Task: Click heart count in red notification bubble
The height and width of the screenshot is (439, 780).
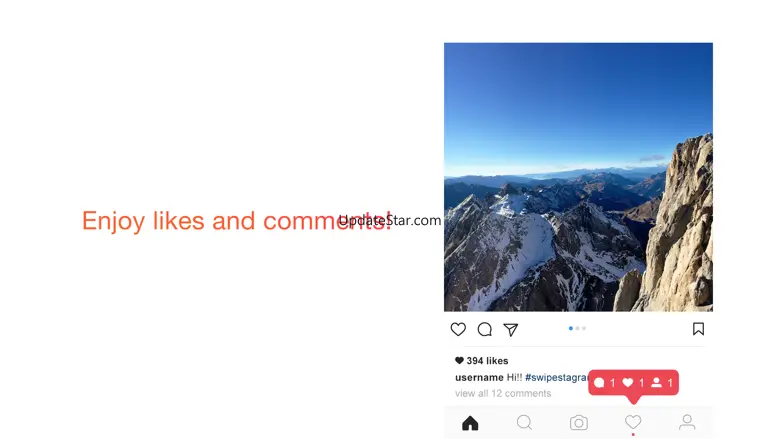Action: [x=633, y=382]
